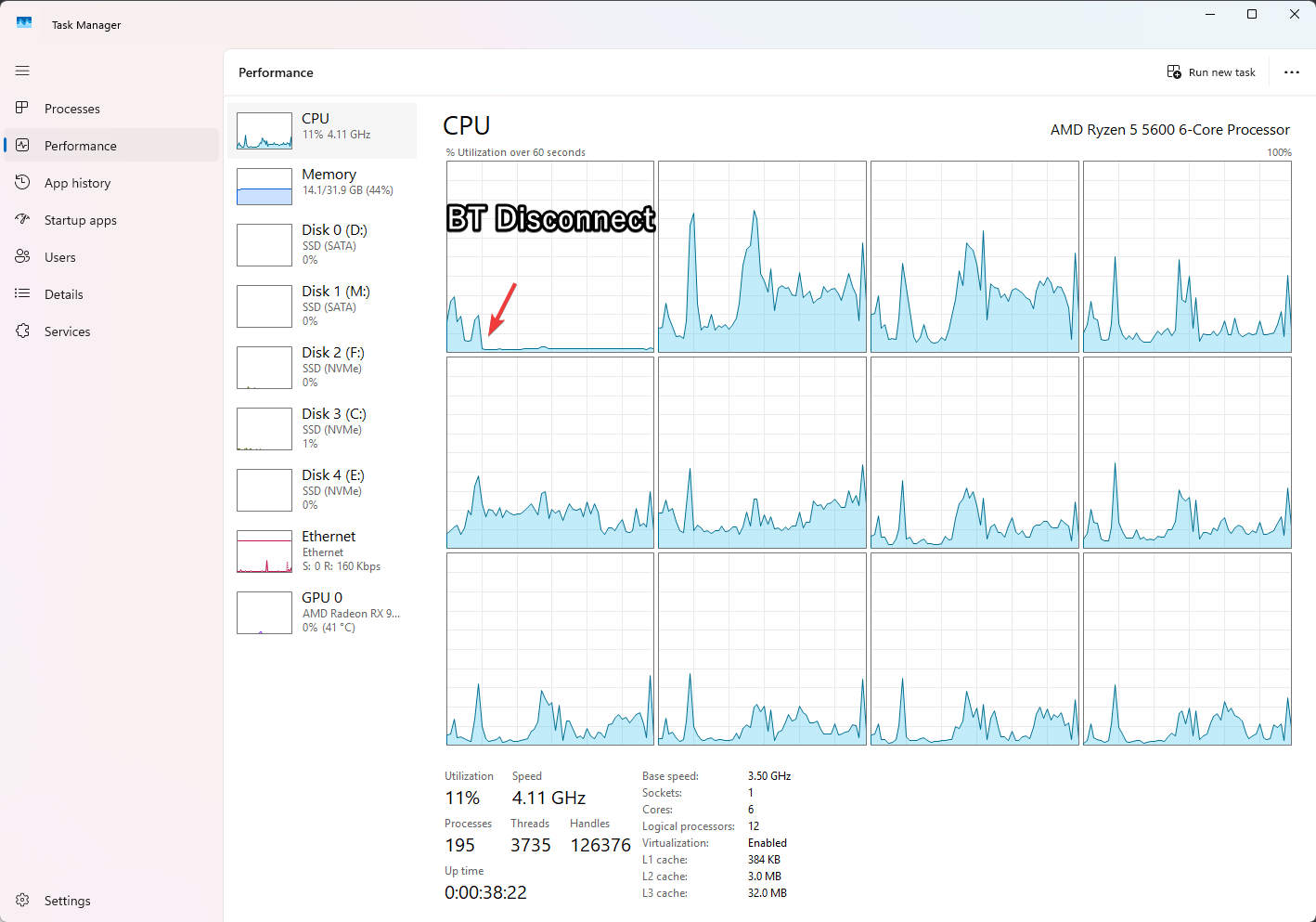
Task: Open the three-dot more options menu
Action: [1291, 72]
